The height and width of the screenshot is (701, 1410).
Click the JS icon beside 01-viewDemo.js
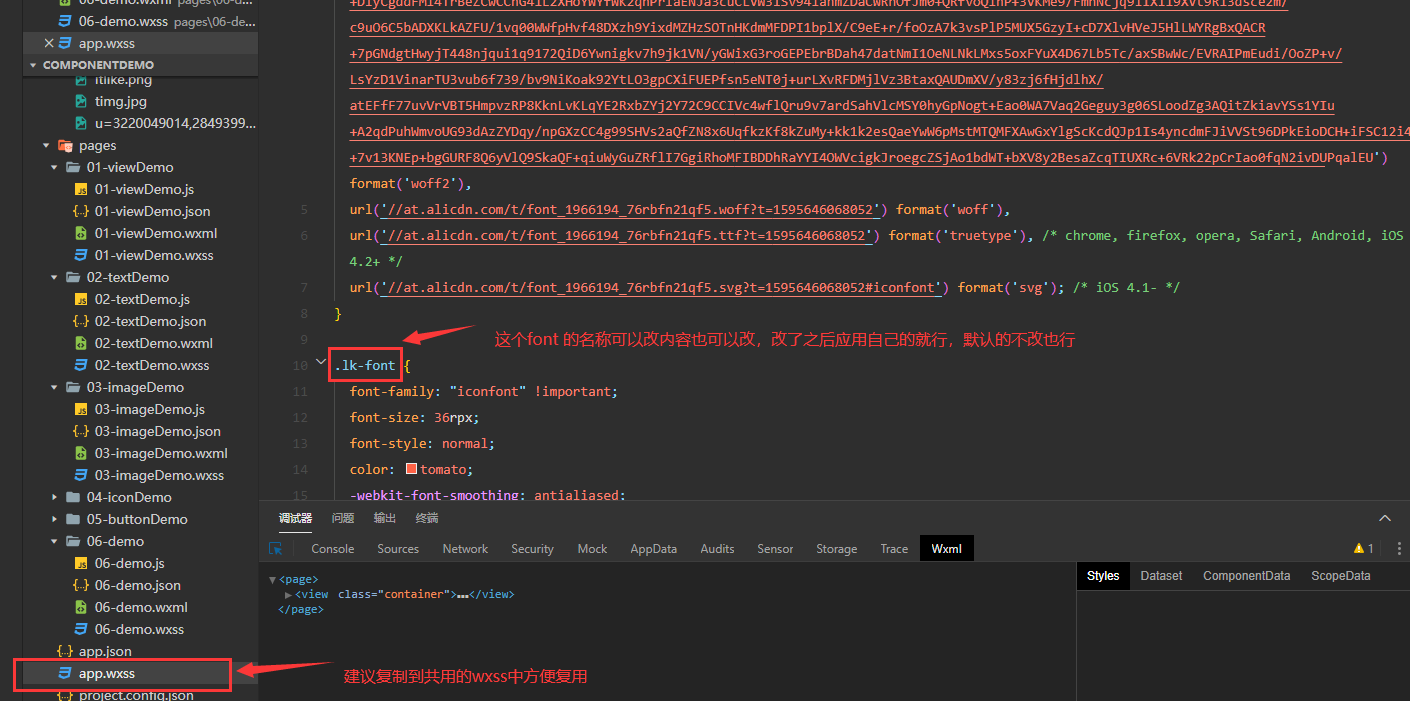pos(82,189)
